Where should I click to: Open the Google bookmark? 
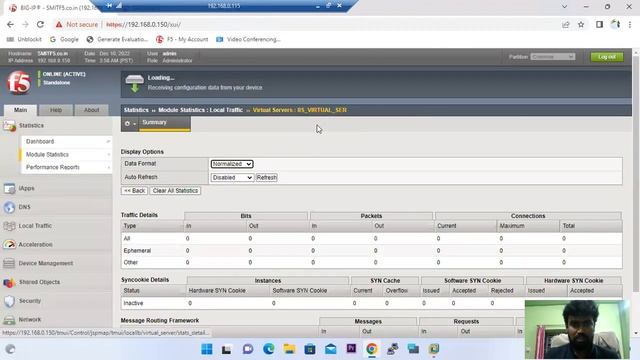64,39
